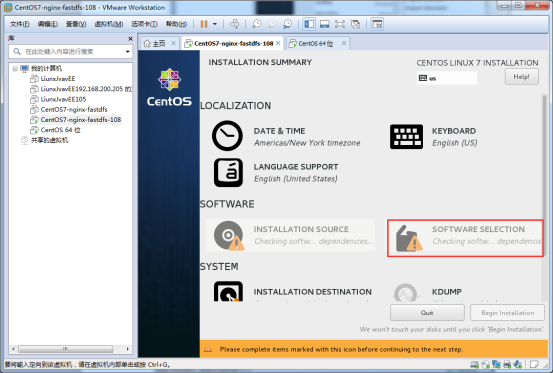
Task: Open the 编辑(E) menu
Action: click(48, 24)
